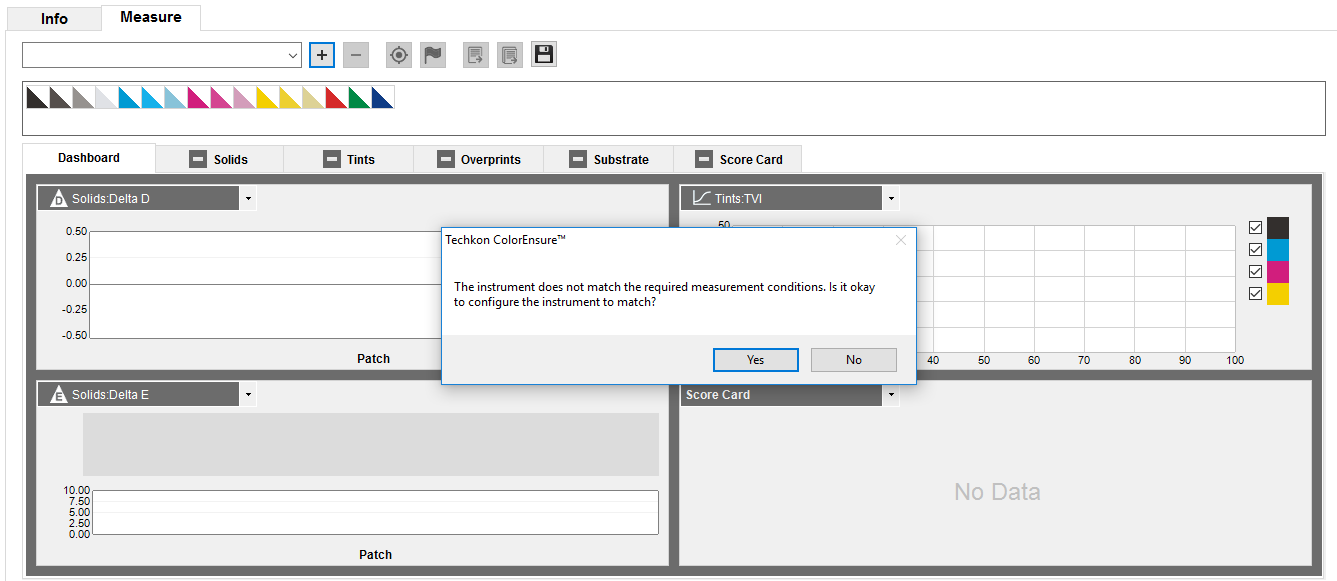Image resolution: width=1337 pixels, height=581 pixels.
Task: Click the minus icon to remove a measurement
Action: [356, 55]
